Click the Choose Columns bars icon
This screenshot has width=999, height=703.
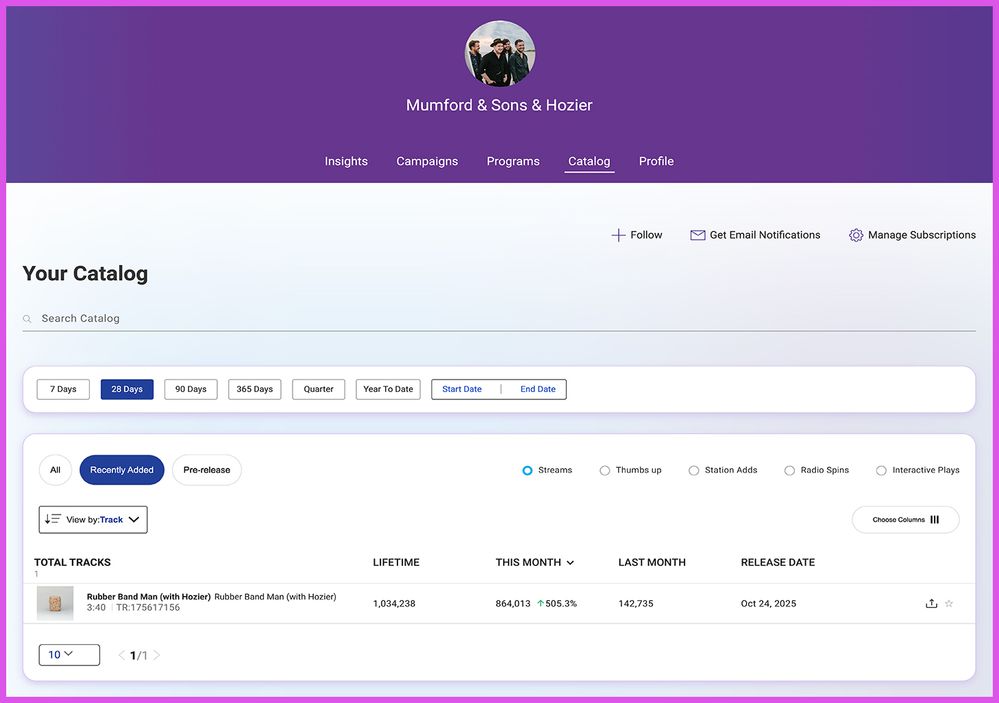935,520
